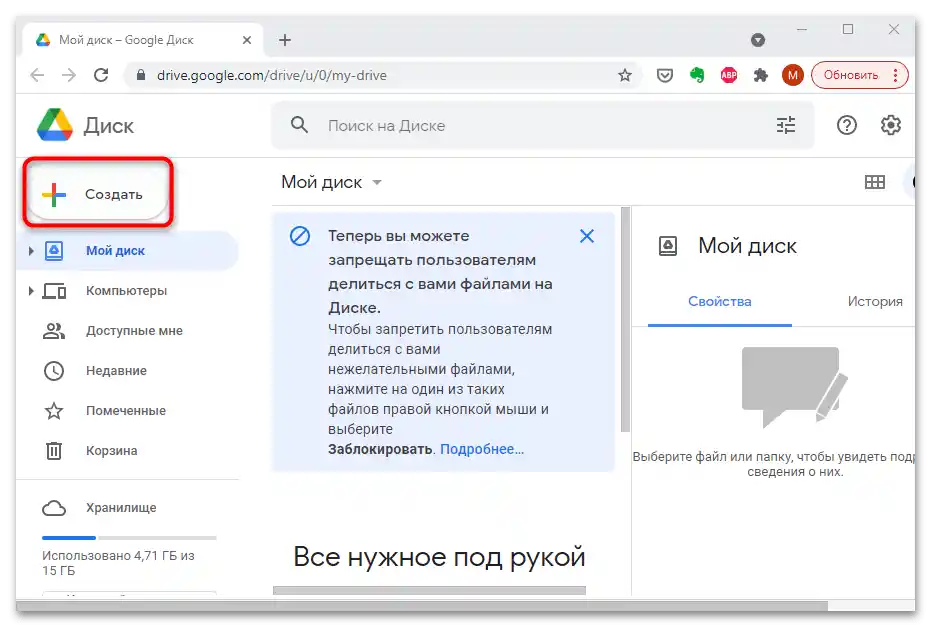Click the Хранилище cloud icon

tap(54, 508)
